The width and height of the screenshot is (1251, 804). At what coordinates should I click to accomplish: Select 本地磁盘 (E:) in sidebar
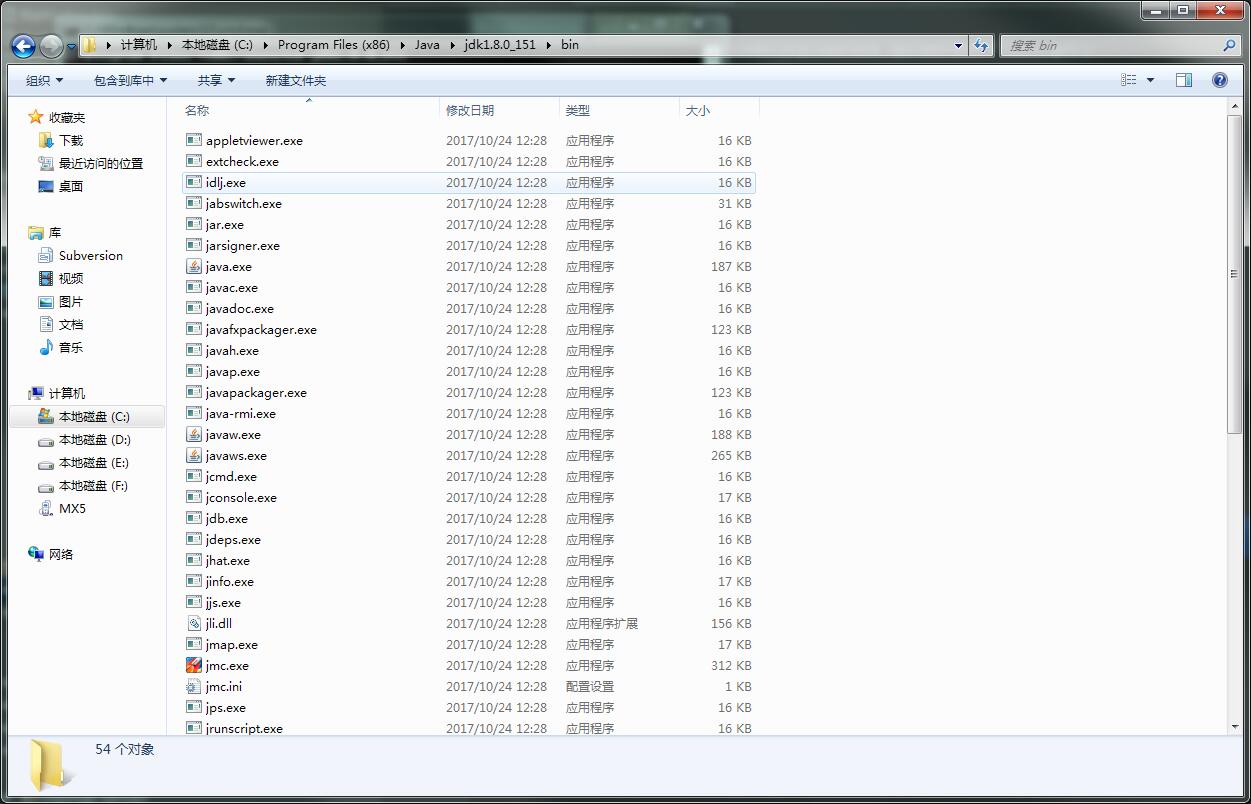coord(94,462)
